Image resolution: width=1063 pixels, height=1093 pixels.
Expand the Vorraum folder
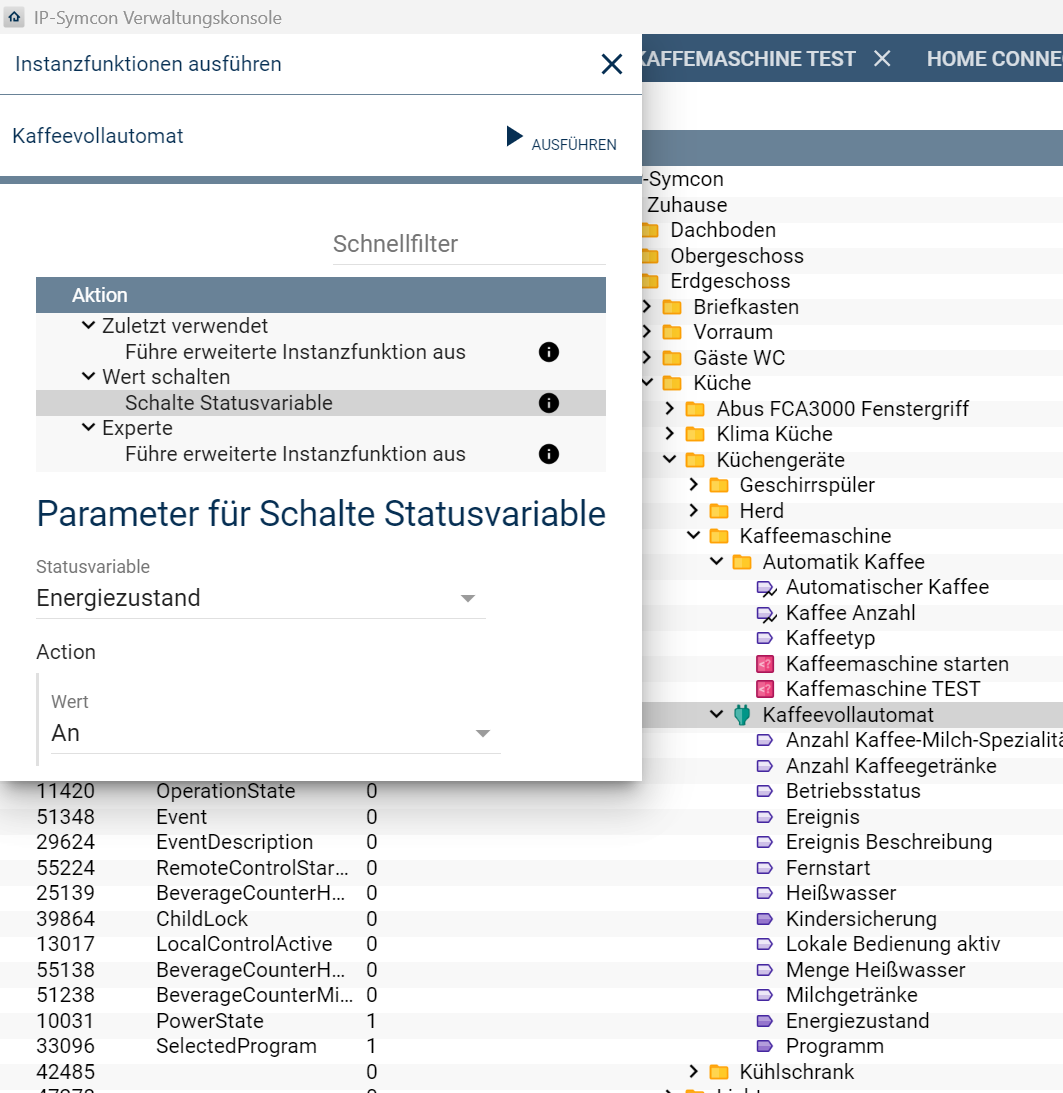pyautogui.click(x=646, y=332)
